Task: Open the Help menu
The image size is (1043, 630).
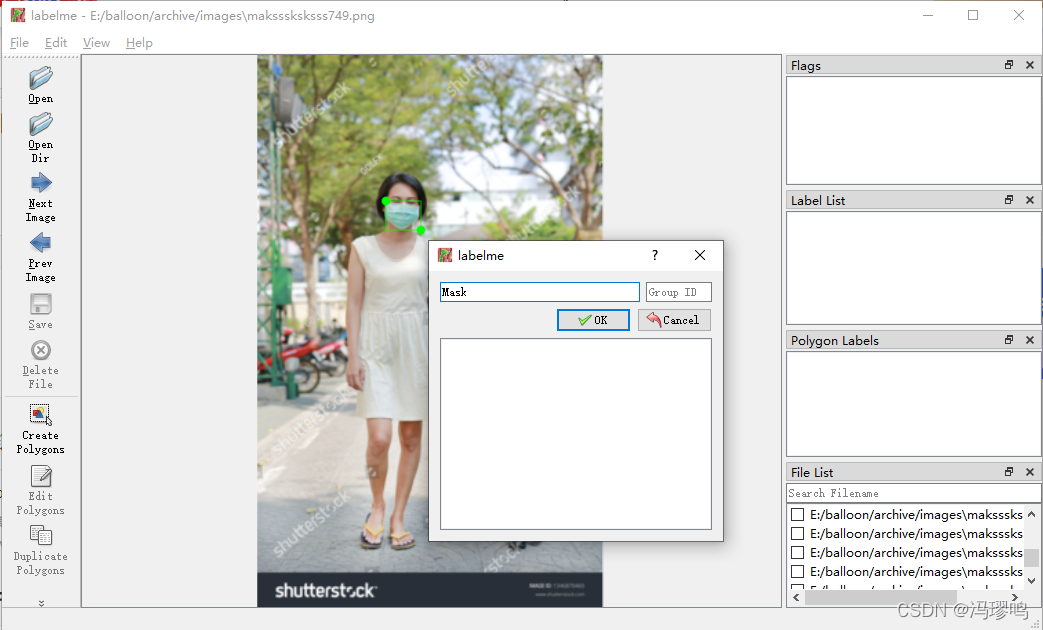Action: click(139, 43)
